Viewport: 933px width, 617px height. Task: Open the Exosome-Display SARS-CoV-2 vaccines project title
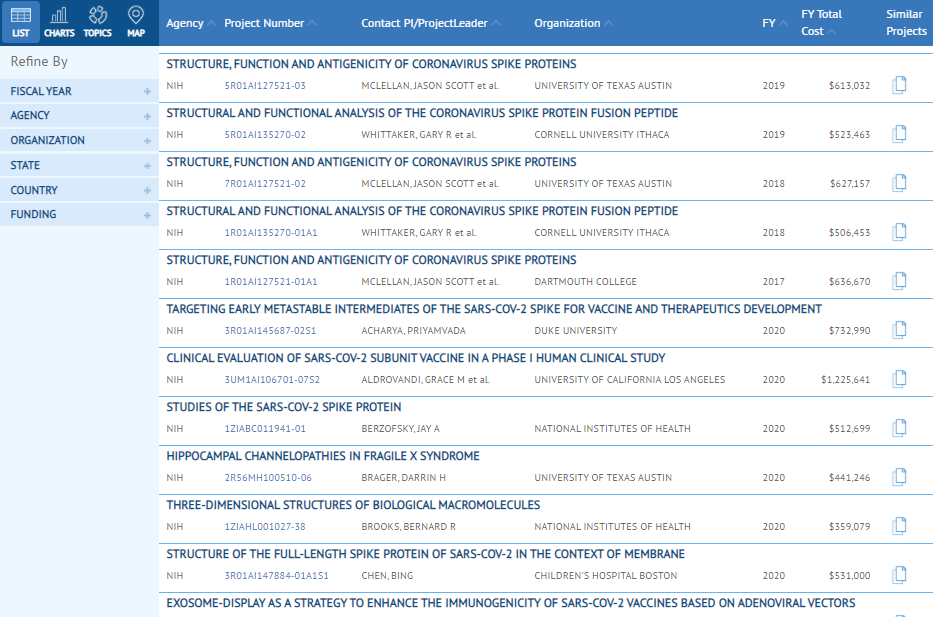tap(511, 603)
